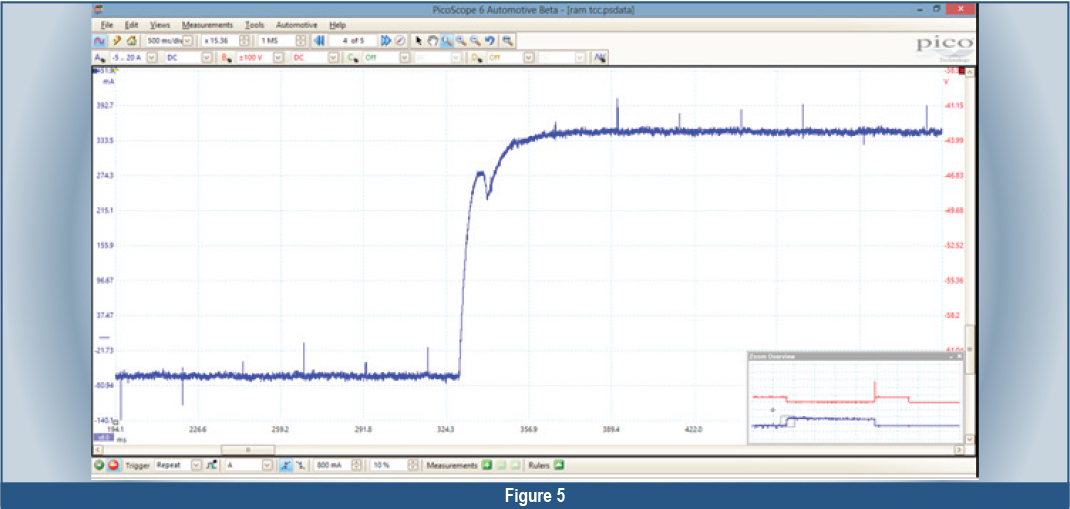1070x509 pixels.
Task: Open the Automotive menu
Action: (x=296, y=25)
